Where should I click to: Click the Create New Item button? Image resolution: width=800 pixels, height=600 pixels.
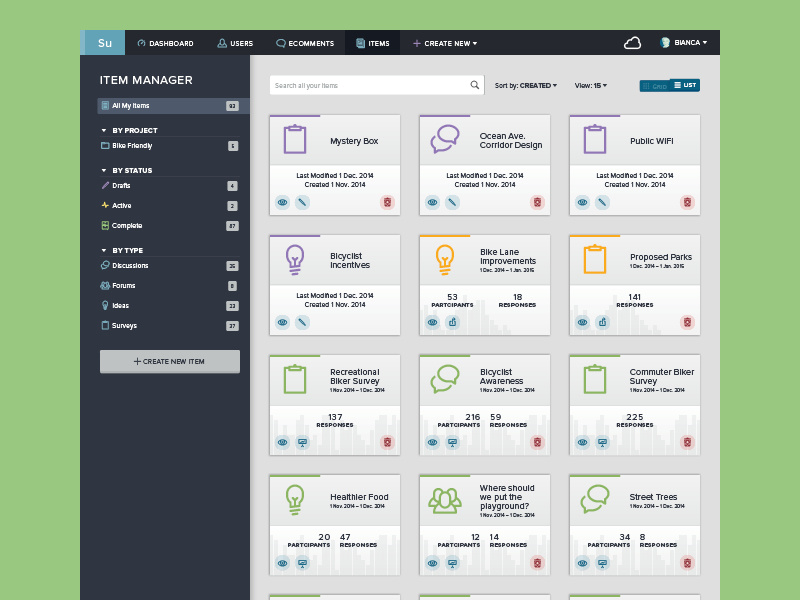pyautogui.click(x=169, y=361)
